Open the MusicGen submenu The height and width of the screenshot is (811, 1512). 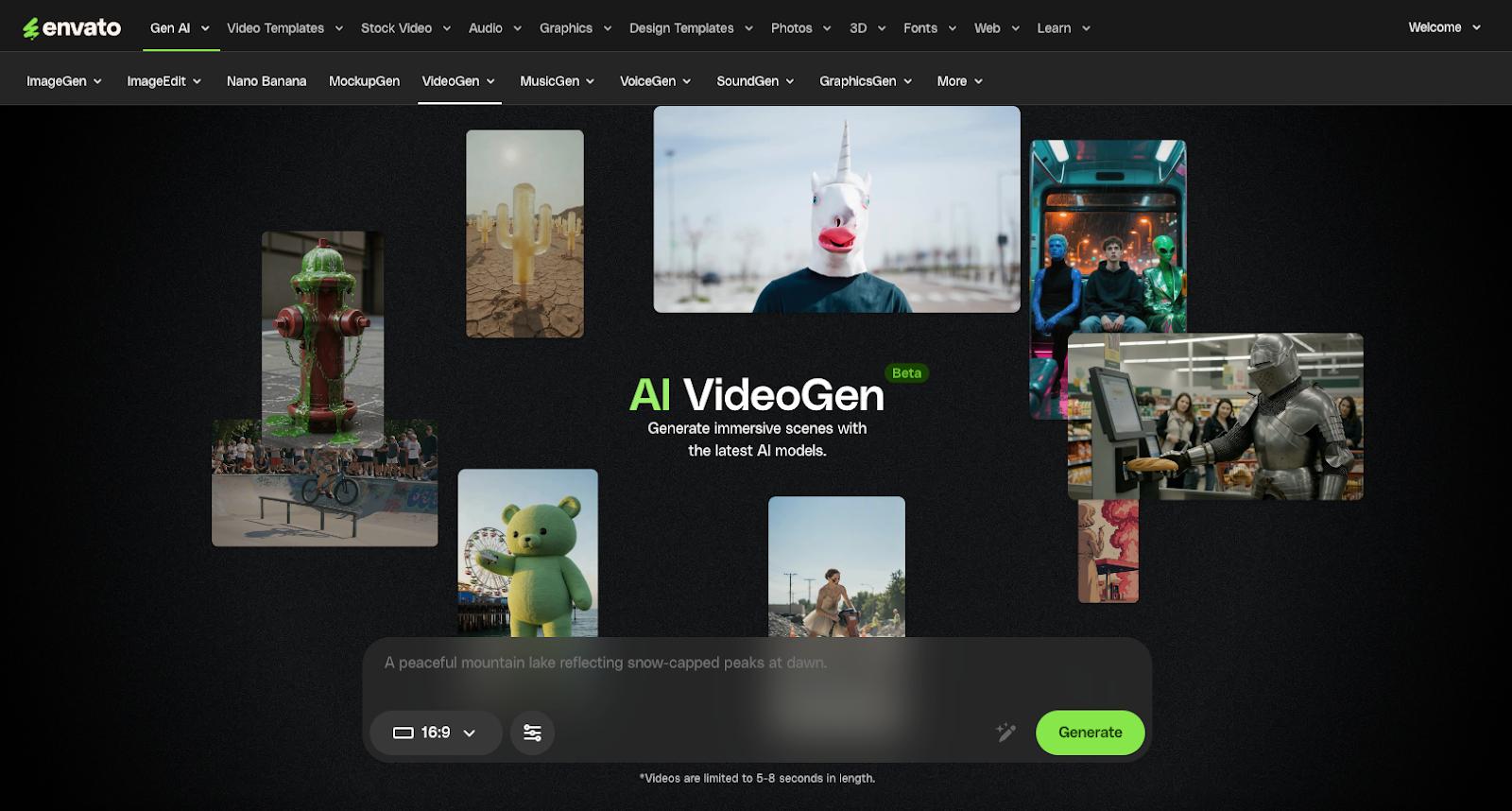pyautogui.click(x=558, y=81)
